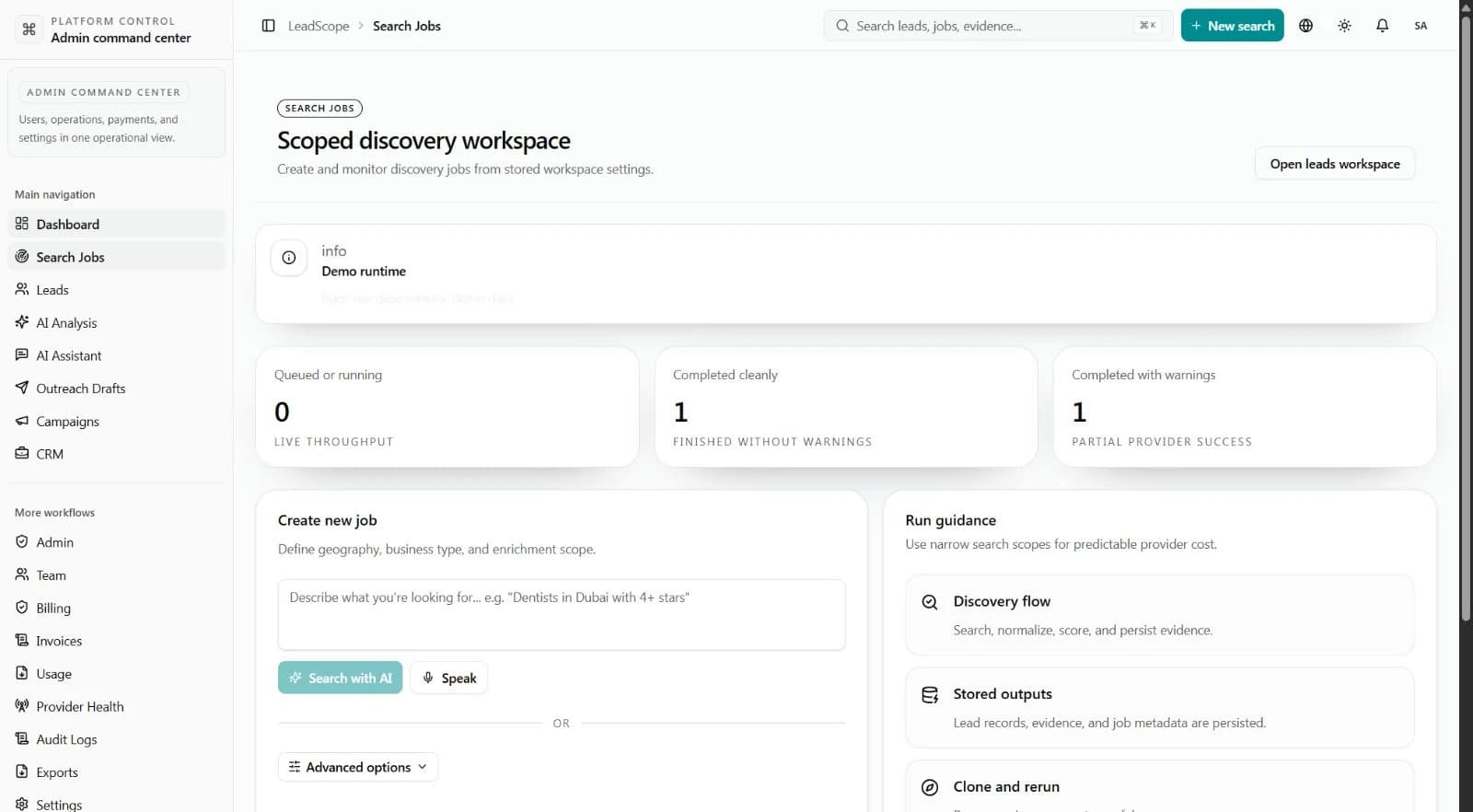Click the ADMIN COMMAND CENTER badge
1473x812 pixels.
click(x=104, y=92)
